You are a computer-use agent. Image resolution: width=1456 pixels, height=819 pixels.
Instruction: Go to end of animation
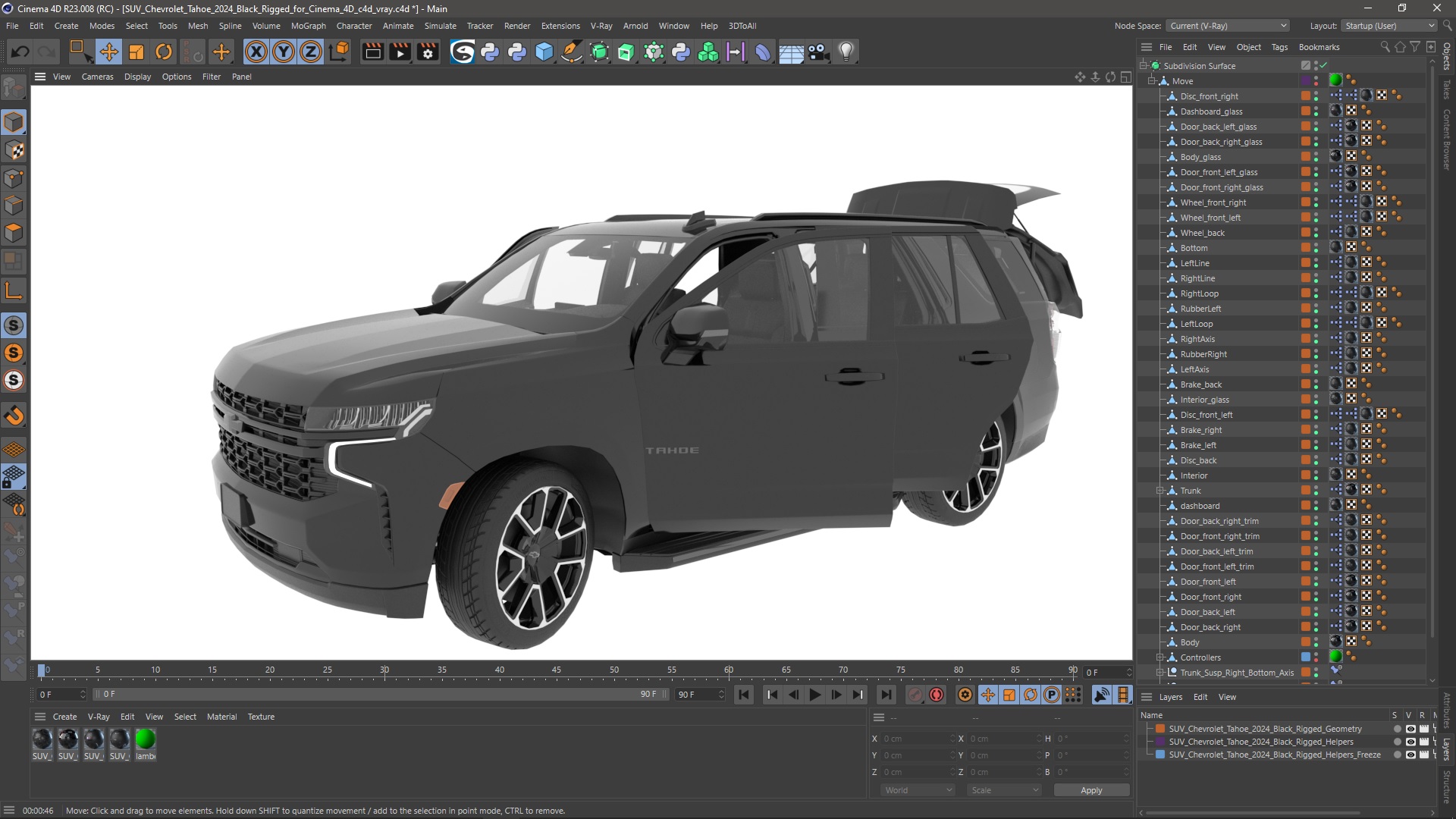885,695
